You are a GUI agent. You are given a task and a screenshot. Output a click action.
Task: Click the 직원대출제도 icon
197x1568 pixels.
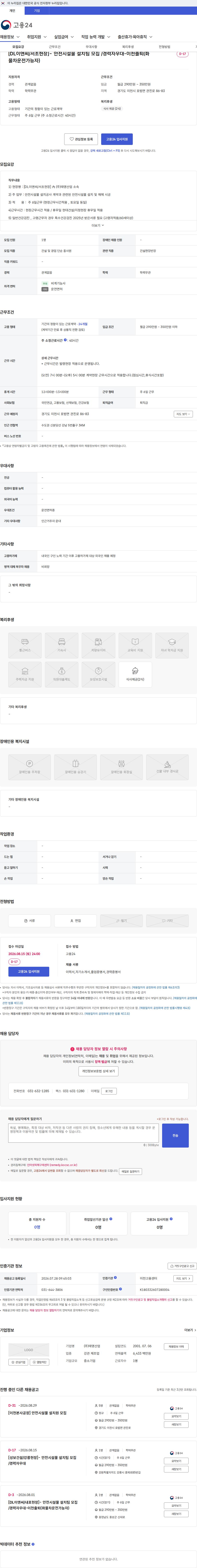[62, 674]
